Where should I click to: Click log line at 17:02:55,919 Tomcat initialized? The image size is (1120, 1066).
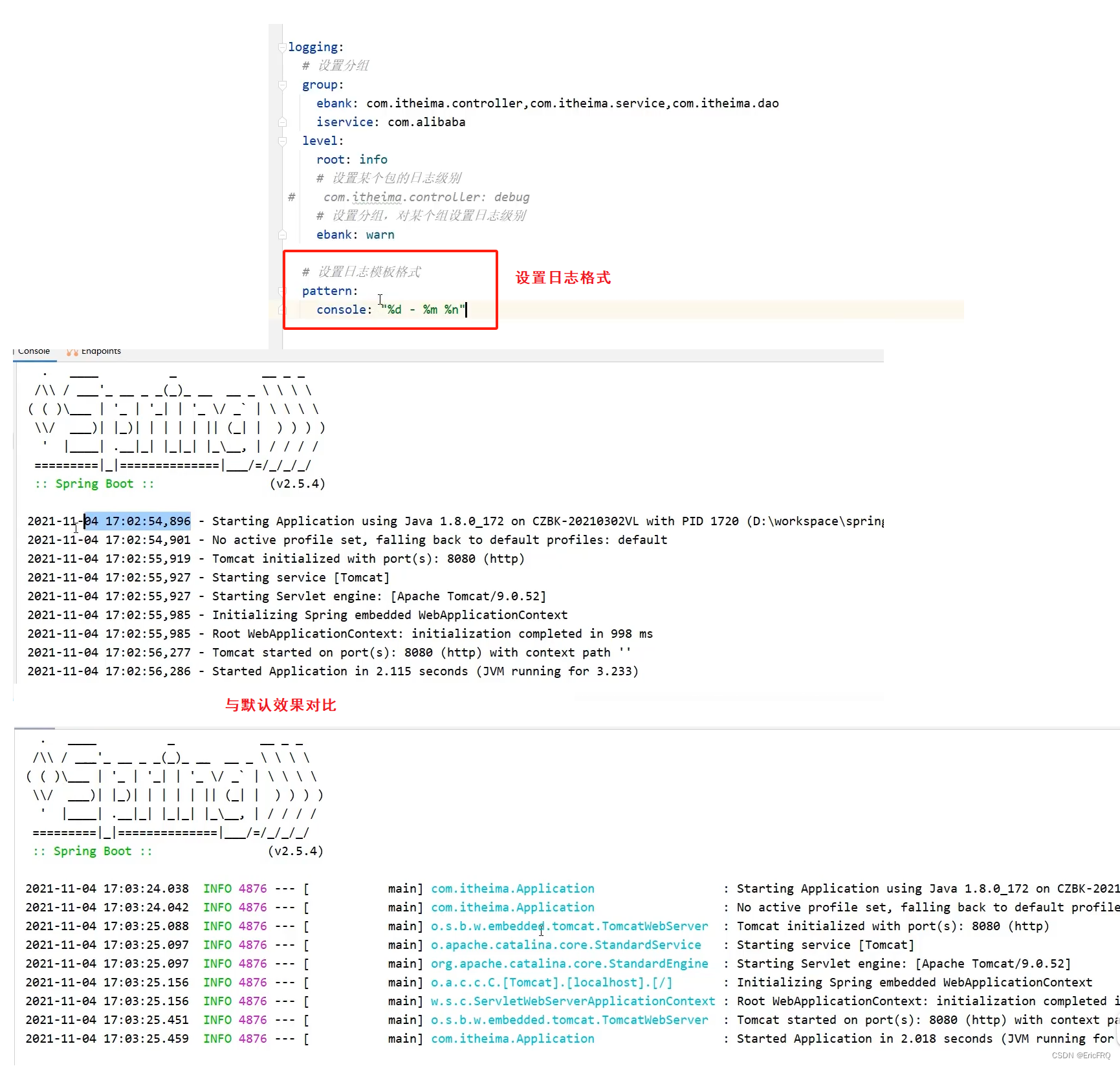tap(276, 559)
